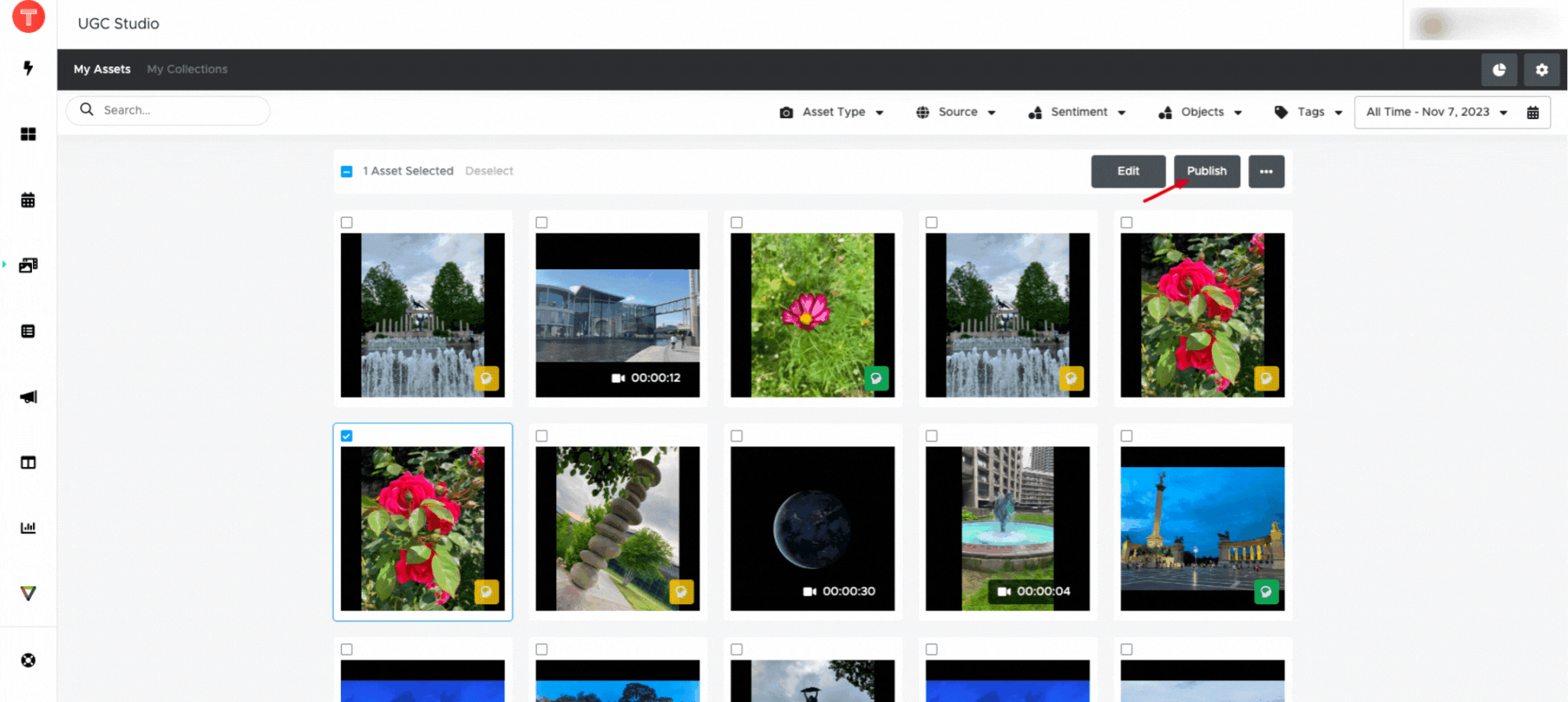Check the monument square photo checkbox
This screenshot has width=1568, height=702.
coord(1126,436)
